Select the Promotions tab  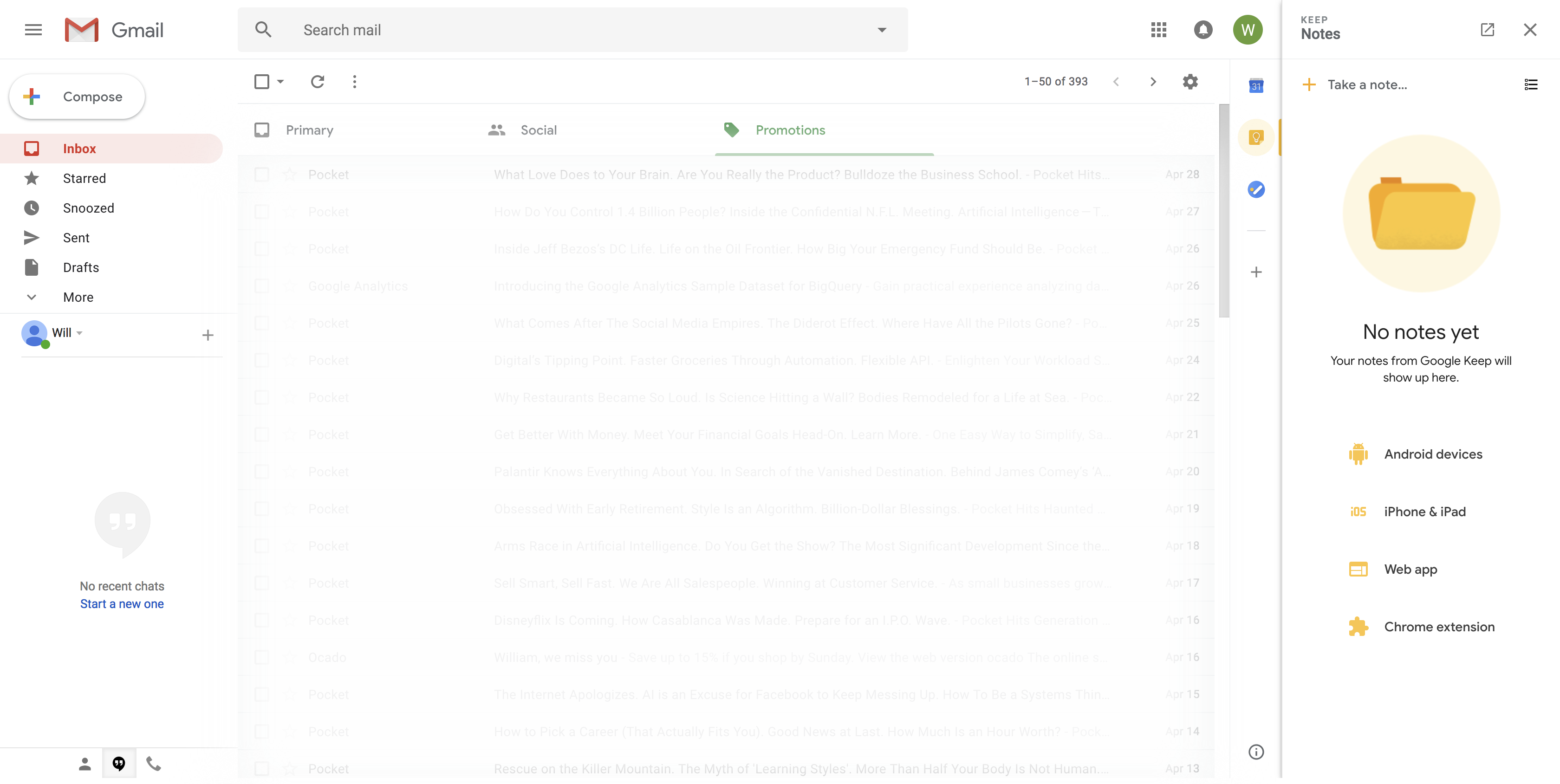point(824,130)
